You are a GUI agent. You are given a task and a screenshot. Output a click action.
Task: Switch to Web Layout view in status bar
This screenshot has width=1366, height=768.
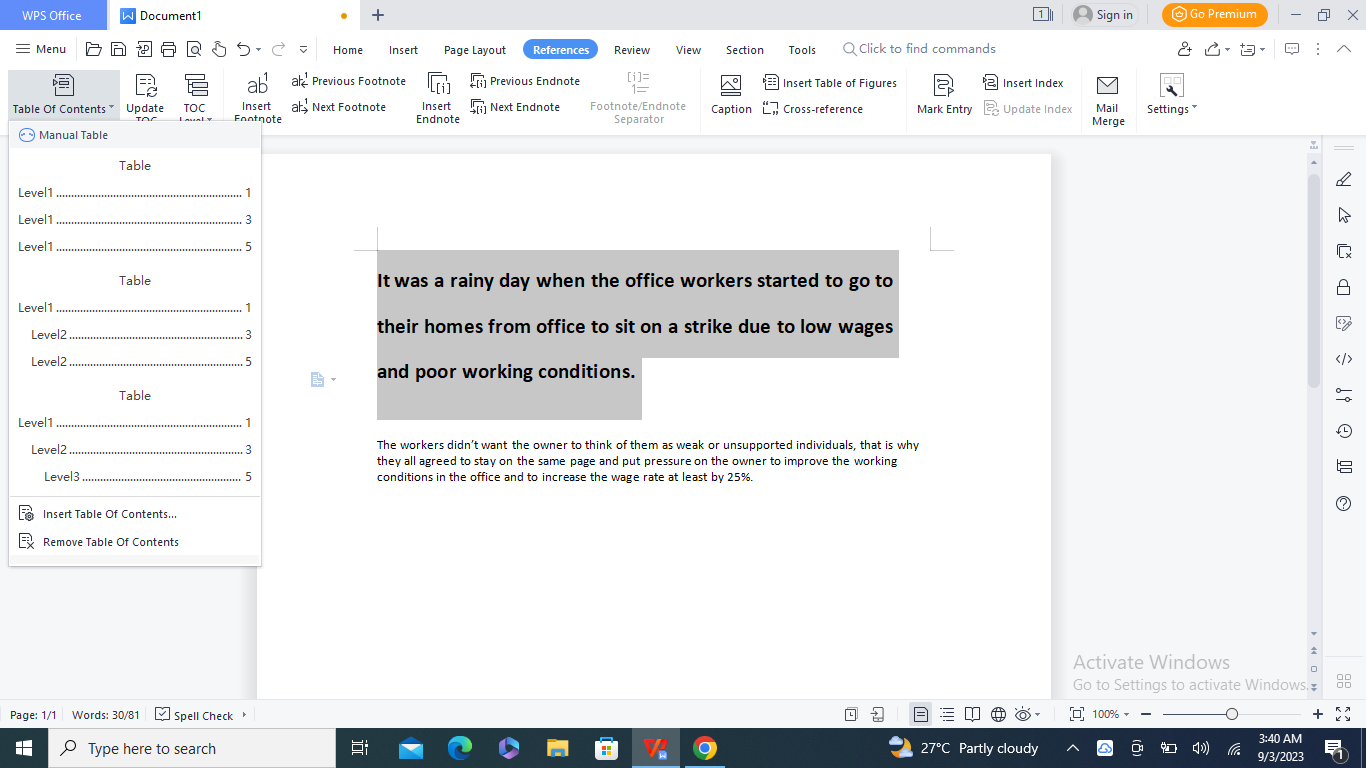click(998, 714)
